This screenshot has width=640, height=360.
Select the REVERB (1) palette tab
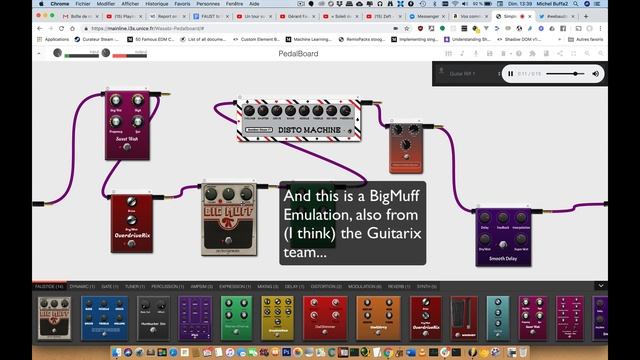tap(399, 287)
